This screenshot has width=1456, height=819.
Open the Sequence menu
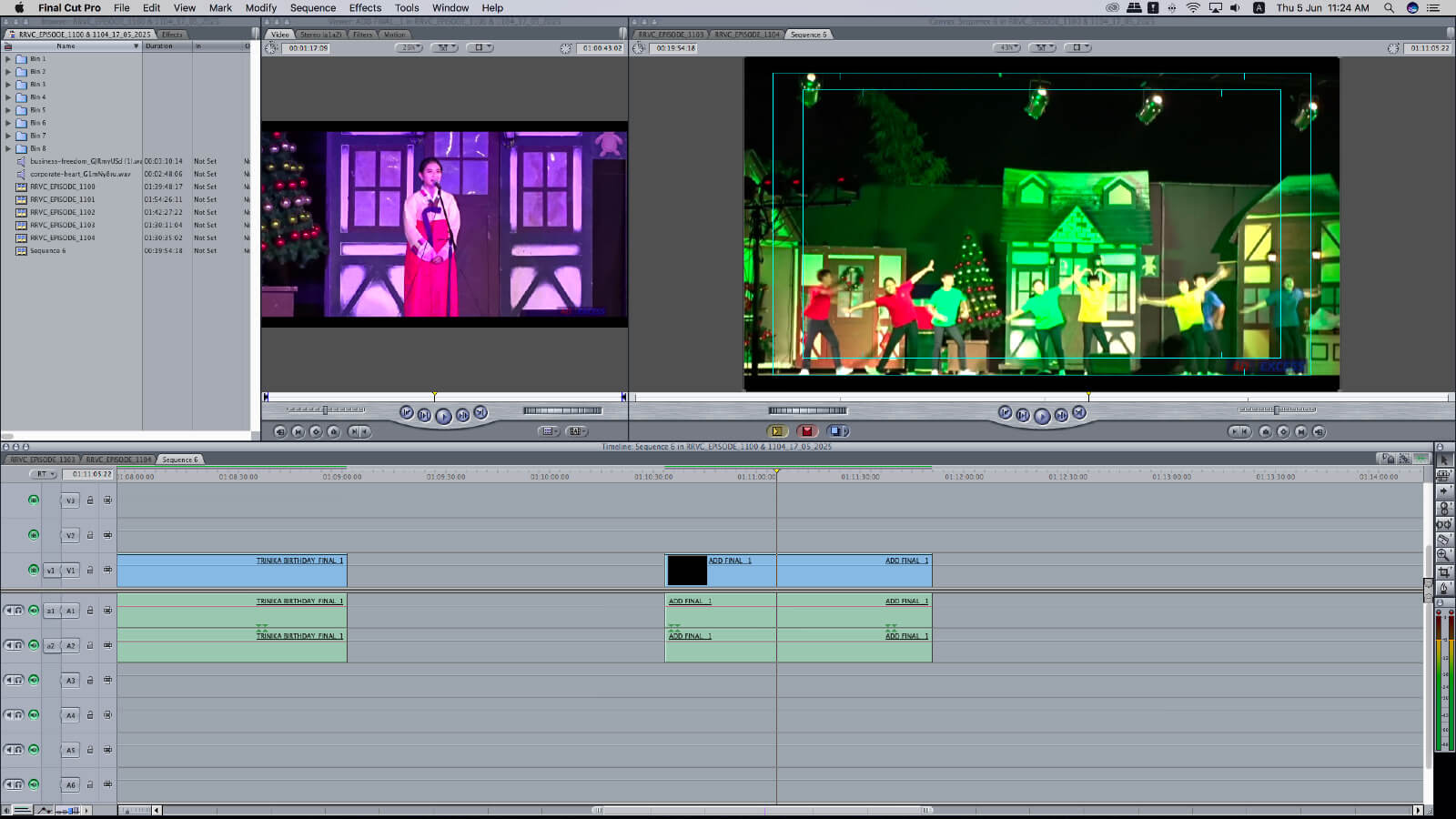pyautogui.click(x=312, y=8)
